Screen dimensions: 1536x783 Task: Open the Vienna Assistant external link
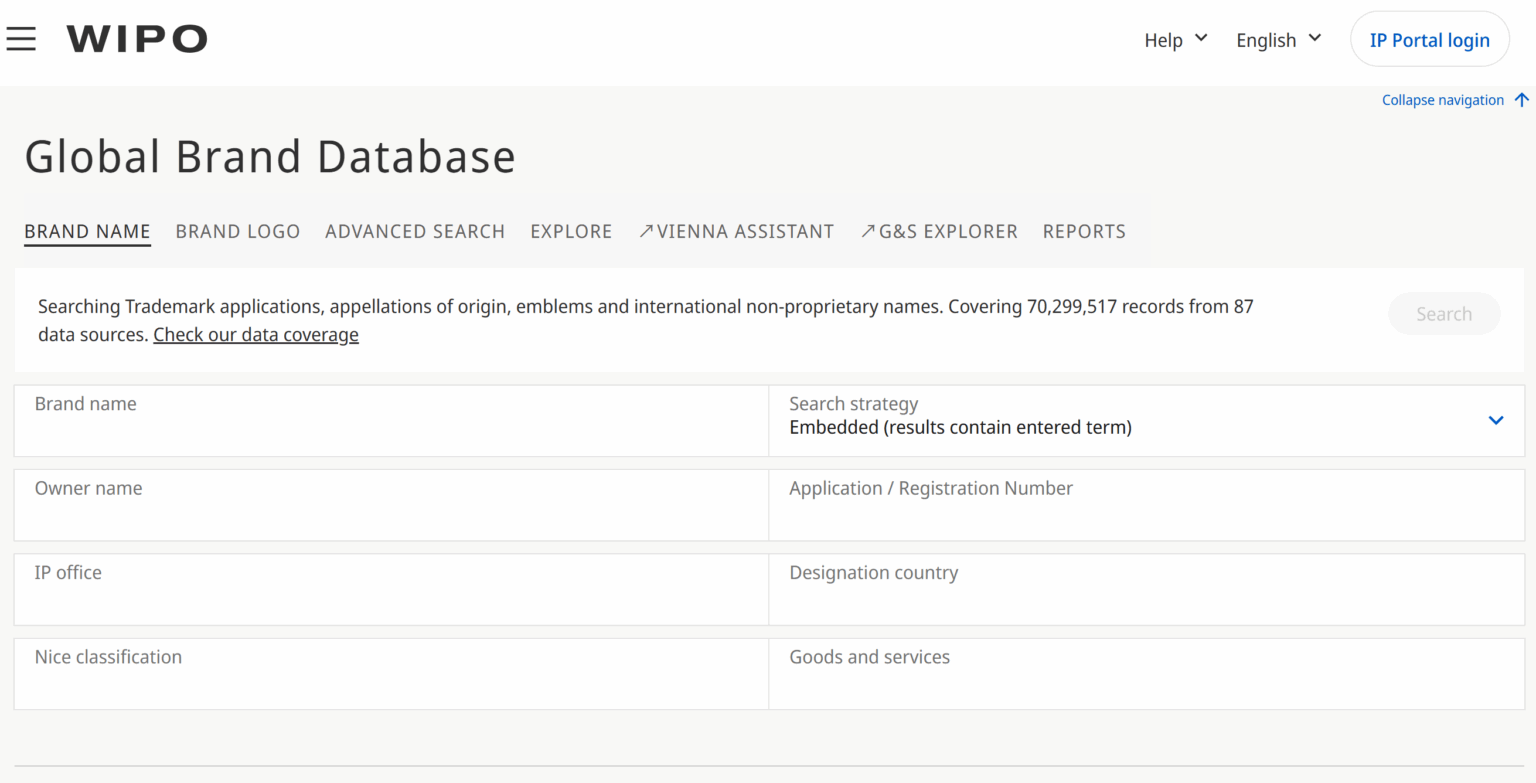(x=736, y=231)
